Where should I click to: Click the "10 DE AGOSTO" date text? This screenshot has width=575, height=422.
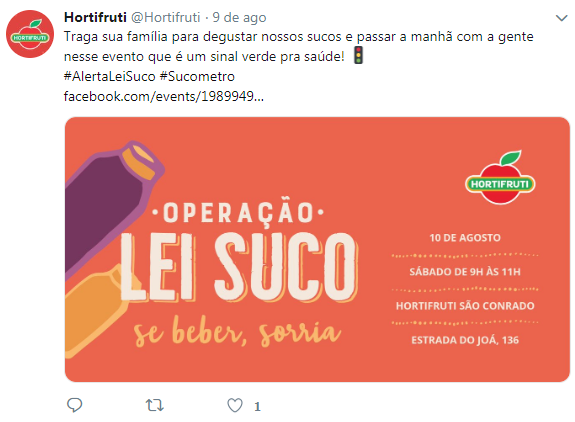(x=465, y=238)
